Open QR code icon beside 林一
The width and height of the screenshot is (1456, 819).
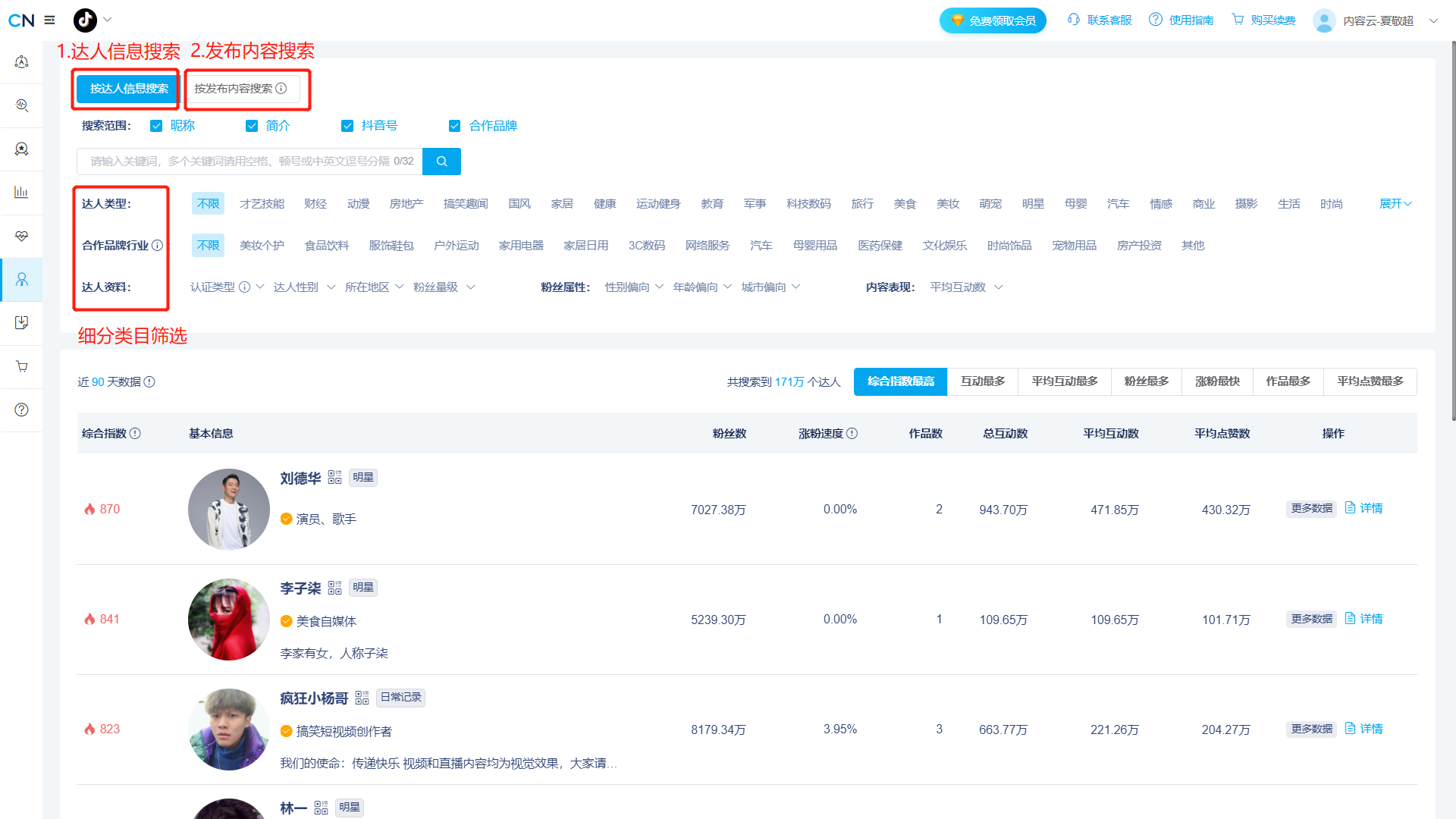coord(321,808)
